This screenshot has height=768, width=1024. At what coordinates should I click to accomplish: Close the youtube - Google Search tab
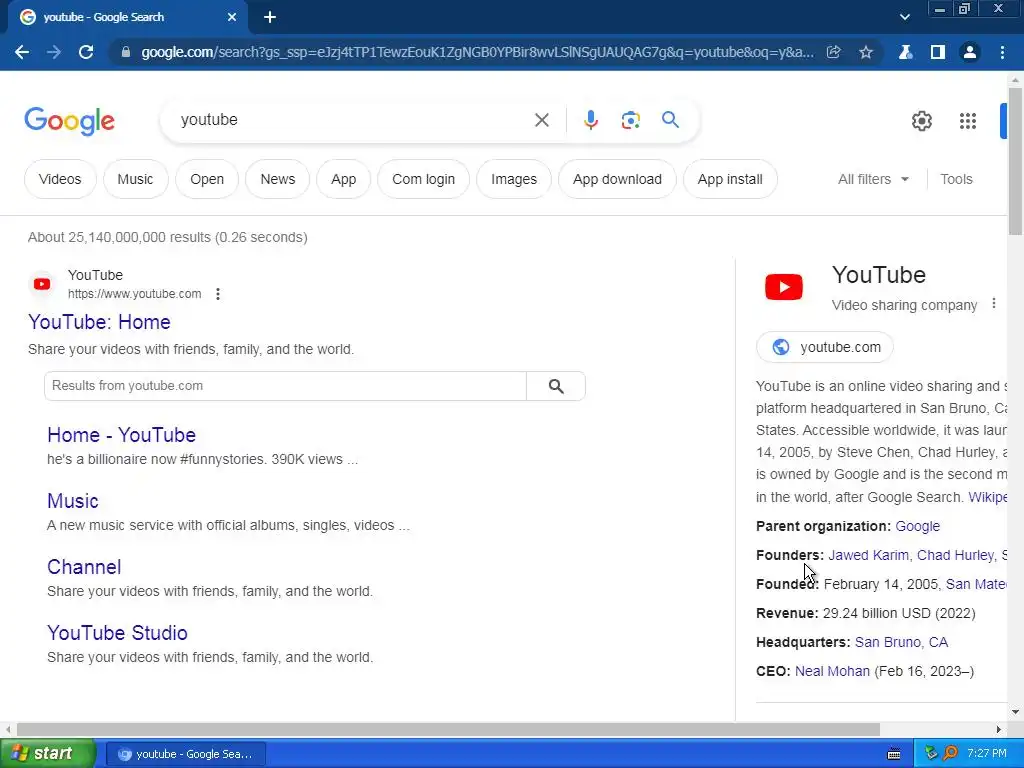point(232,18)
